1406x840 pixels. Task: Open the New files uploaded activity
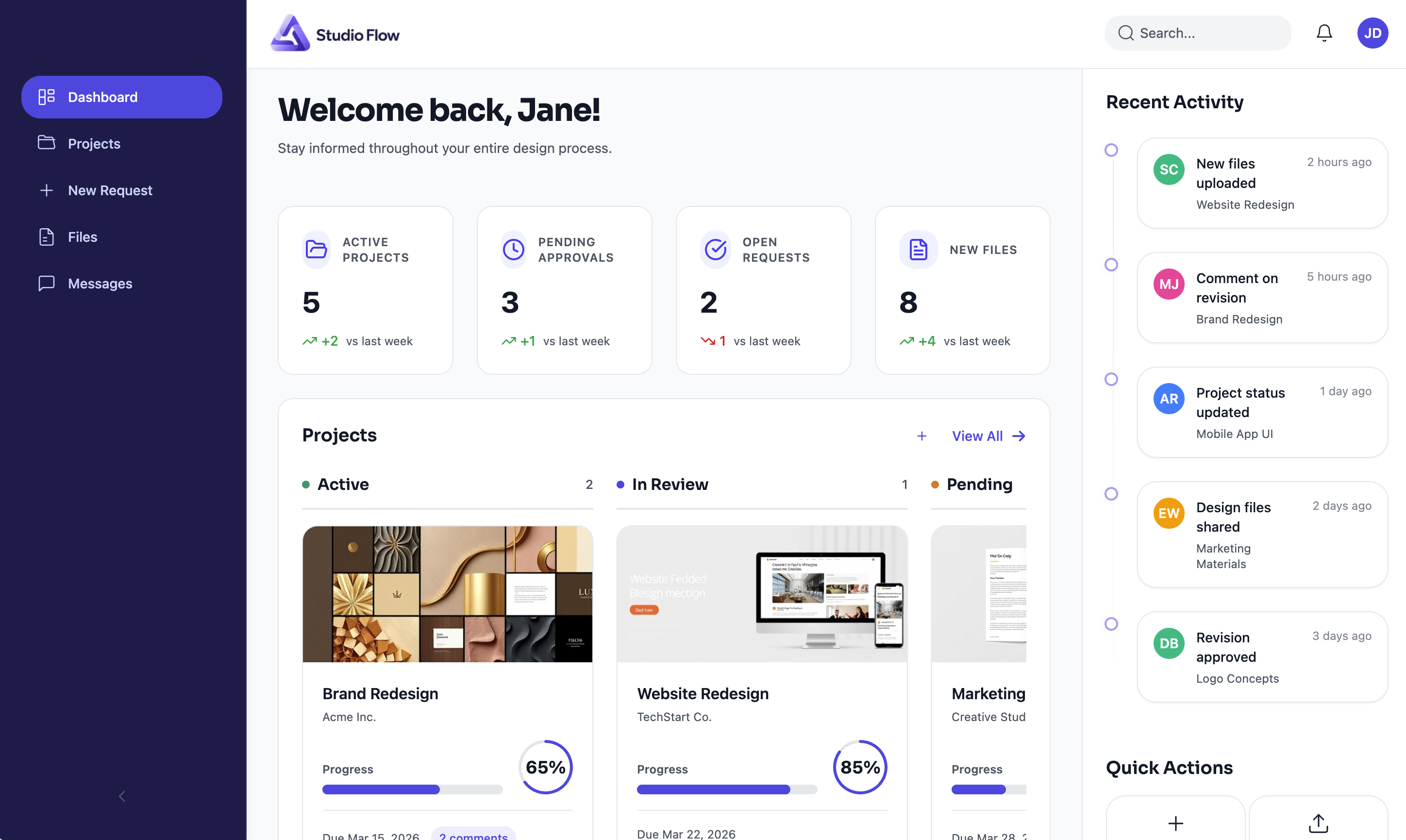pos(1262,184)
